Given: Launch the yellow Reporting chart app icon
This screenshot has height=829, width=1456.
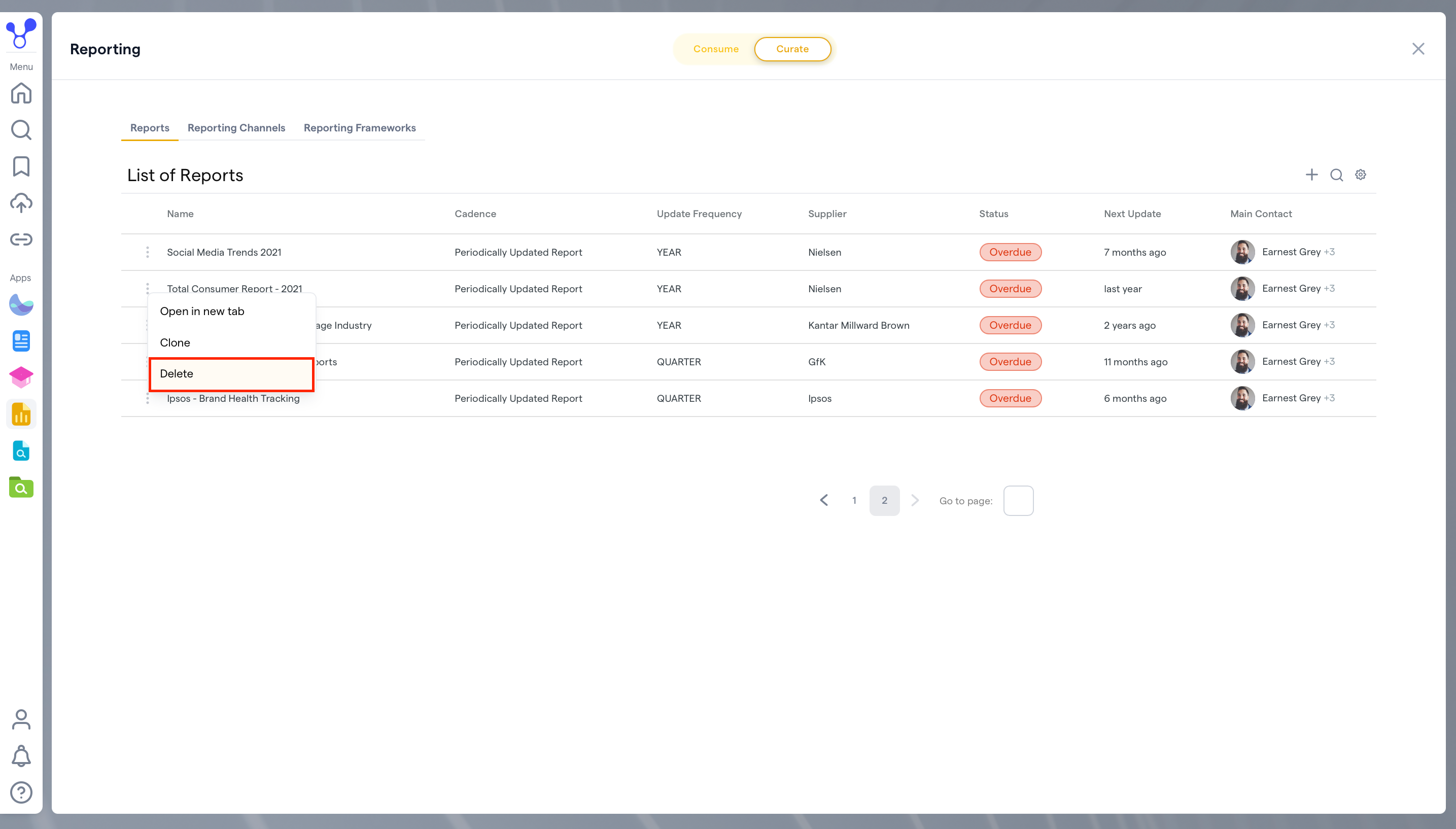Looking at the screenshot, I should [x=21, y=414].
